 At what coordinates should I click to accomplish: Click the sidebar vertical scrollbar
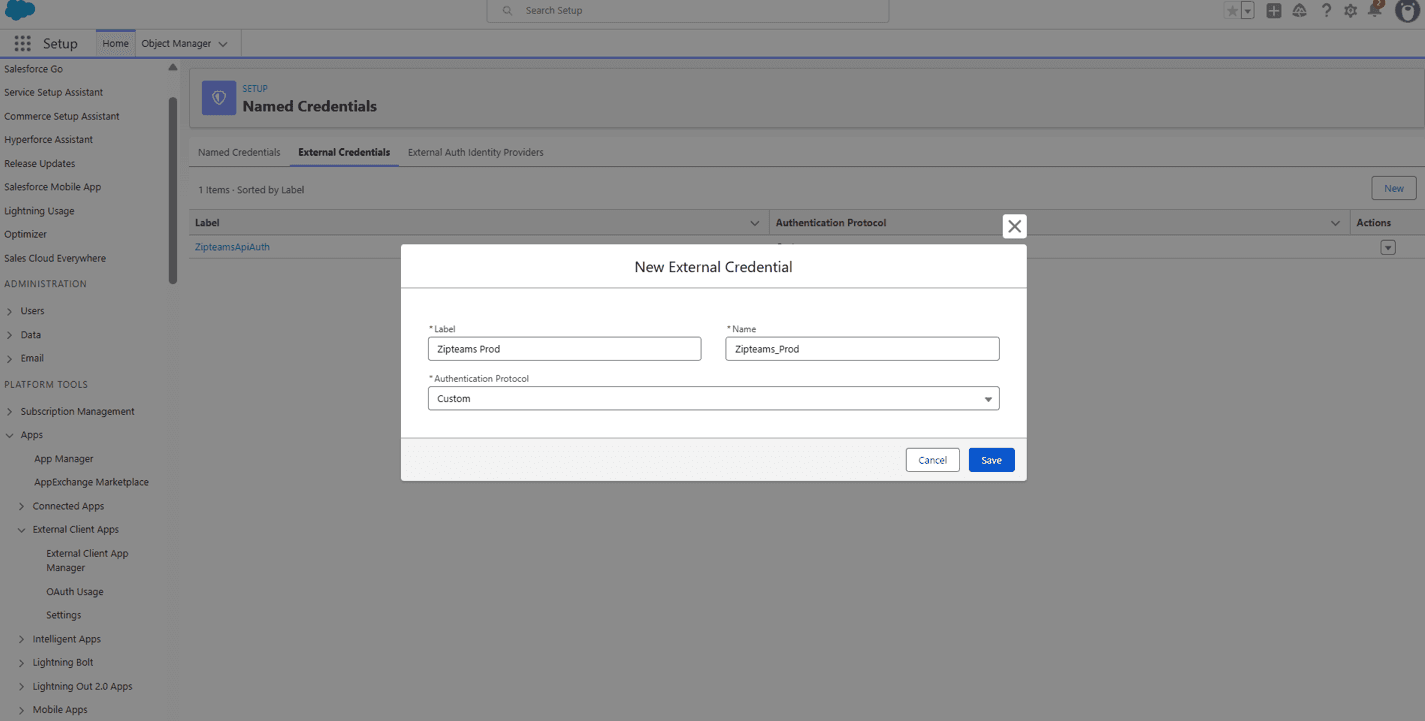coord(173,190)
